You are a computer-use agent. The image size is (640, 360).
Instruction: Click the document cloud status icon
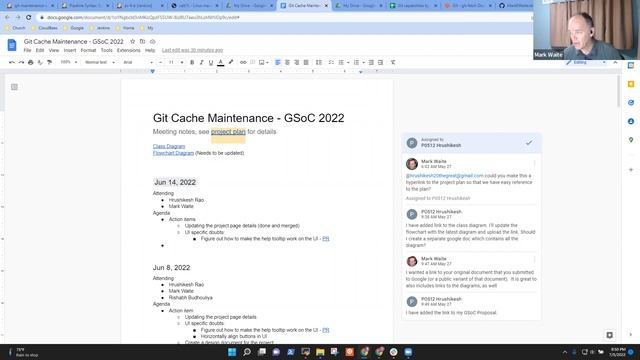pyautogui.click(x=153, y=42)
